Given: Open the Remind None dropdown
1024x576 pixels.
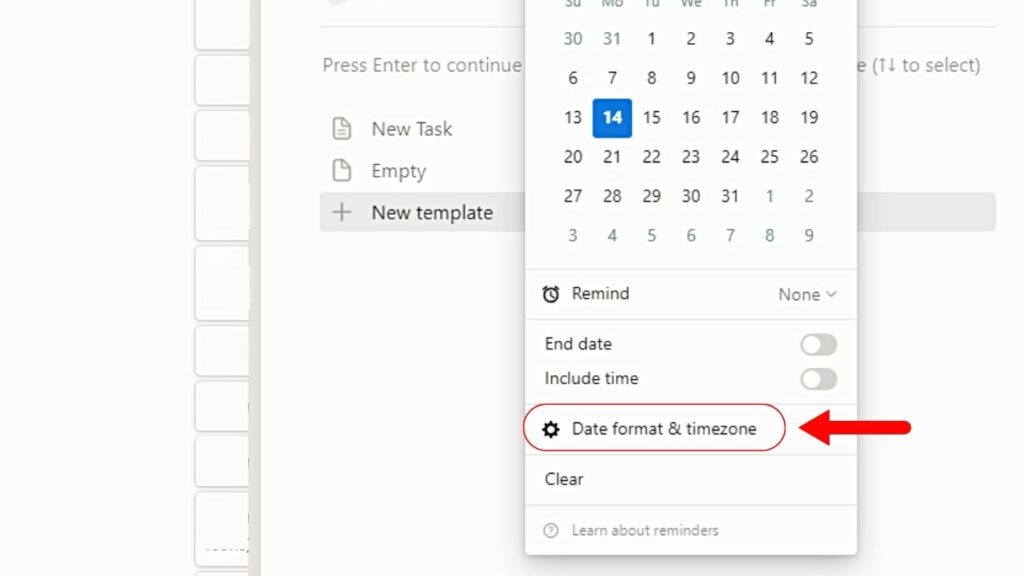Looking at the screenshot, I should coord(806,294).
